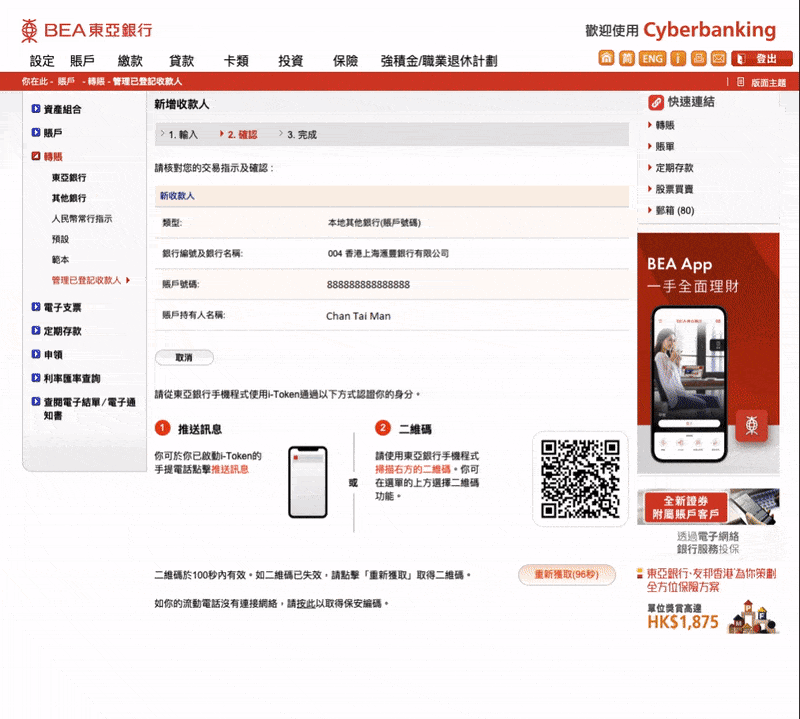Viewport: 800px width, 719px height.
Task: Click the BEA App promotional banner
Action: pos(708,353)
